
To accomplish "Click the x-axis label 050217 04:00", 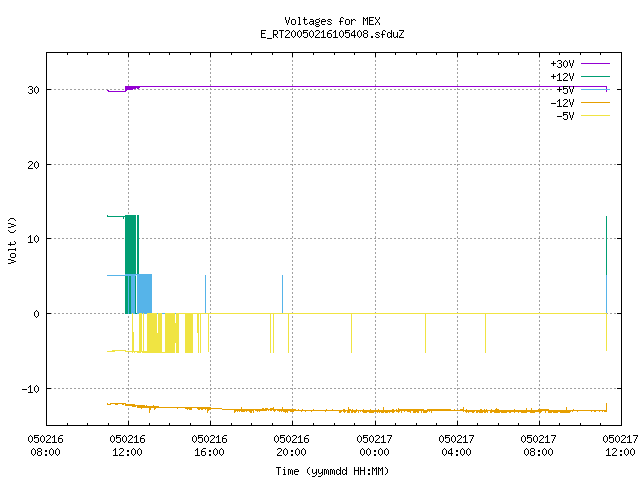I will (x=457, y=446).
